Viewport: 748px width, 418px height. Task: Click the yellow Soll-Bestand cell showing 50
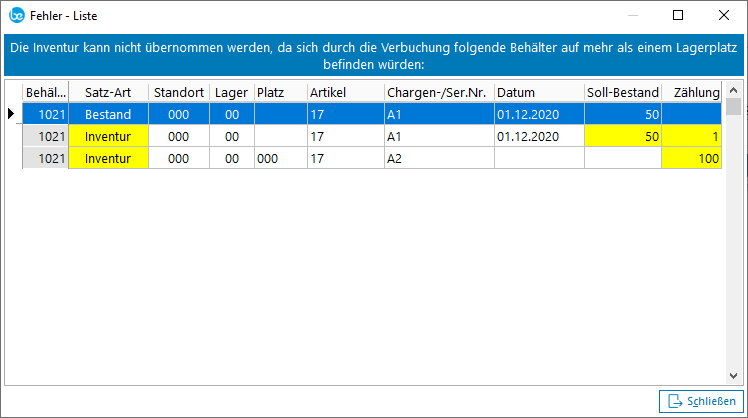pos(622,136)
